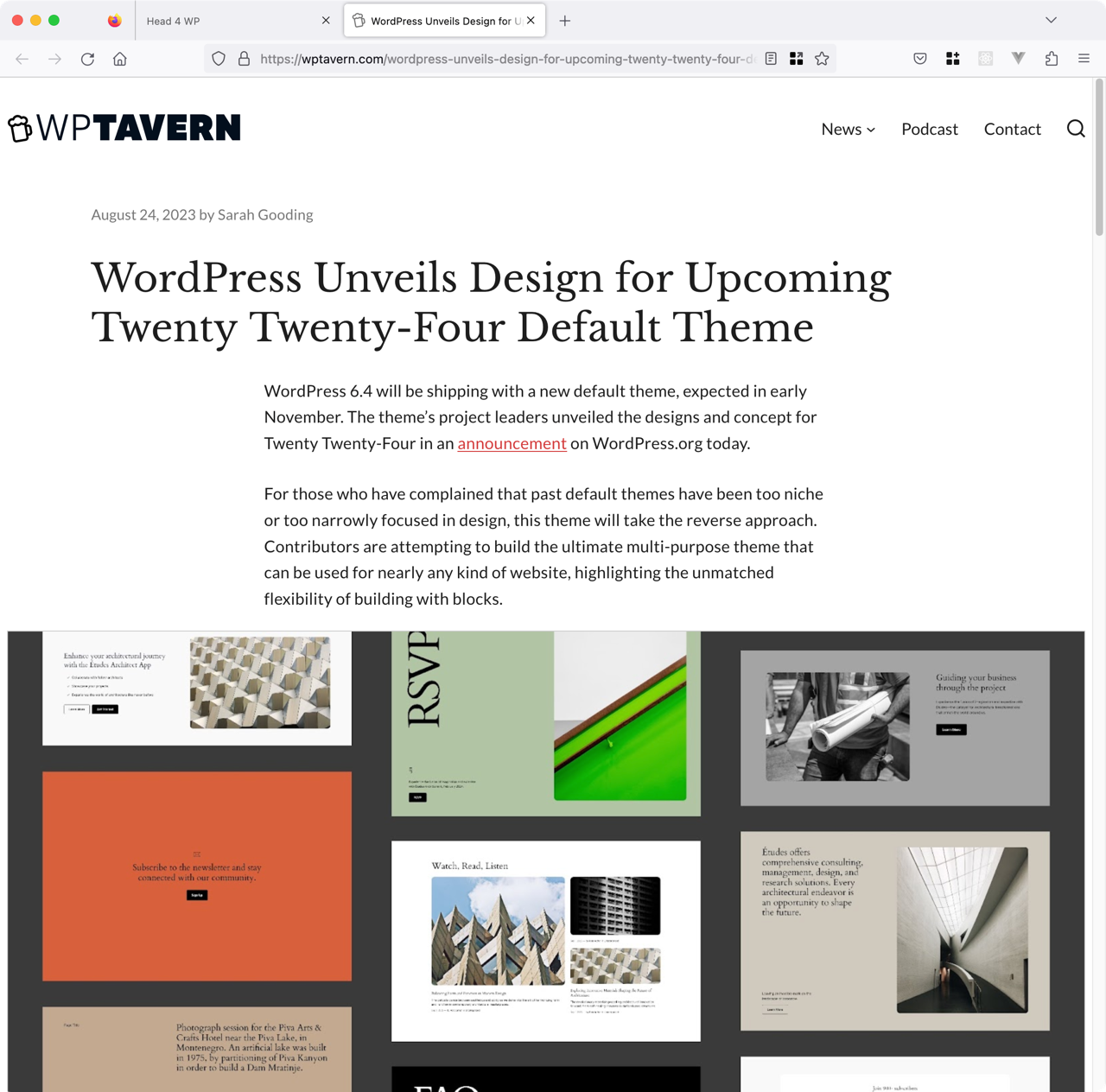This screenshot has width=1106, height=1092.
Task: Open site search magnifier
Action: [1076, 129]
